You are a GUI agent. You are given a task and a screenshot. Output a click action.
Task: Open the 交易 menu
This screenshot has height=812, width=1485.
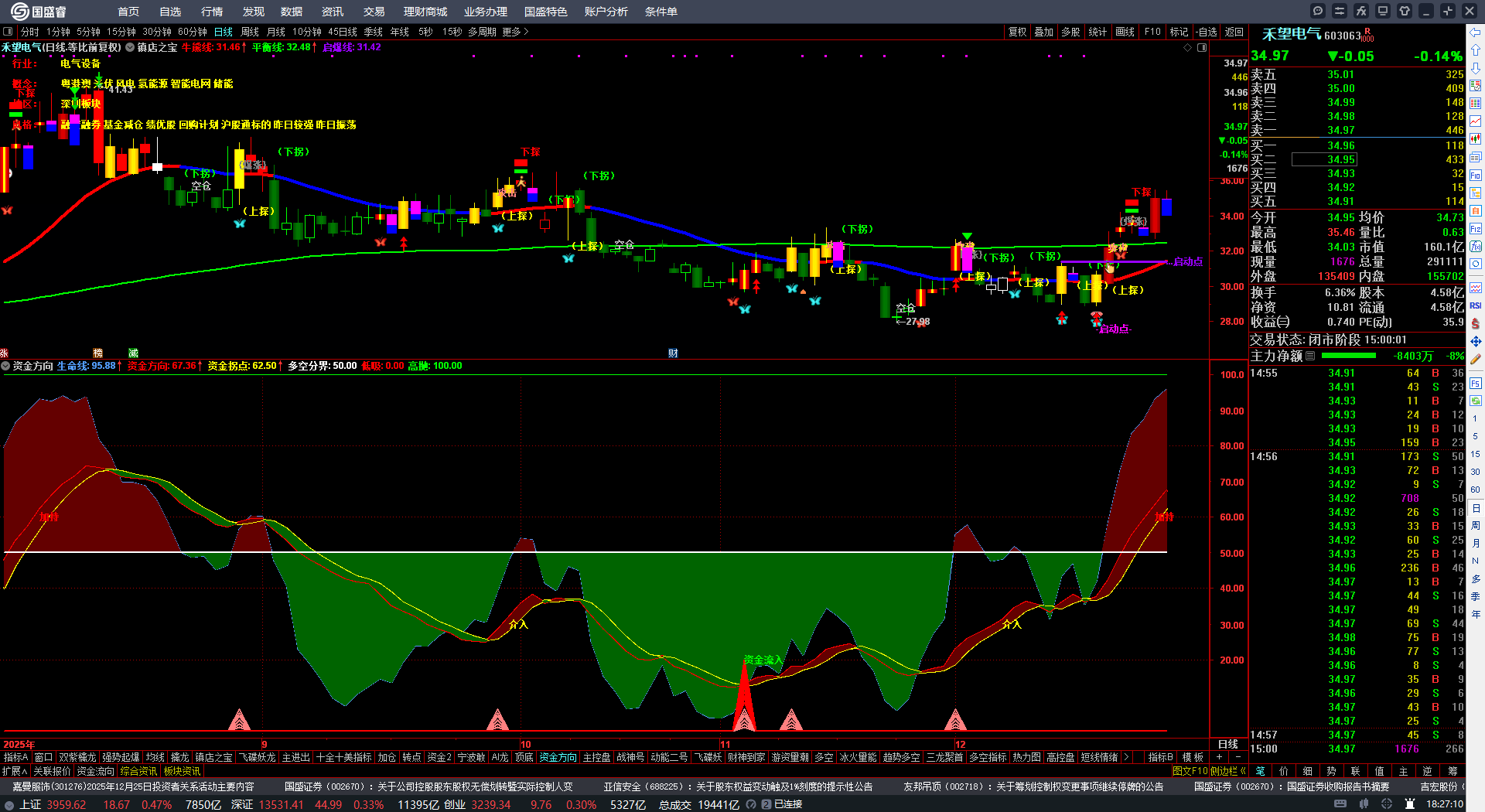(374, 12)
